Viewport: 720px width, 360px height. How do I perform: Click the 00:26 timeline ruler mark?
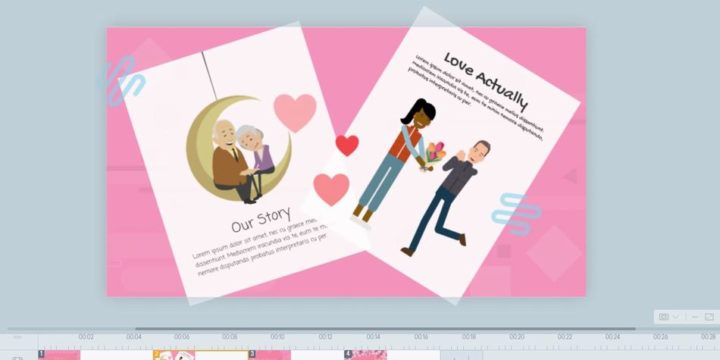(660, 337)
